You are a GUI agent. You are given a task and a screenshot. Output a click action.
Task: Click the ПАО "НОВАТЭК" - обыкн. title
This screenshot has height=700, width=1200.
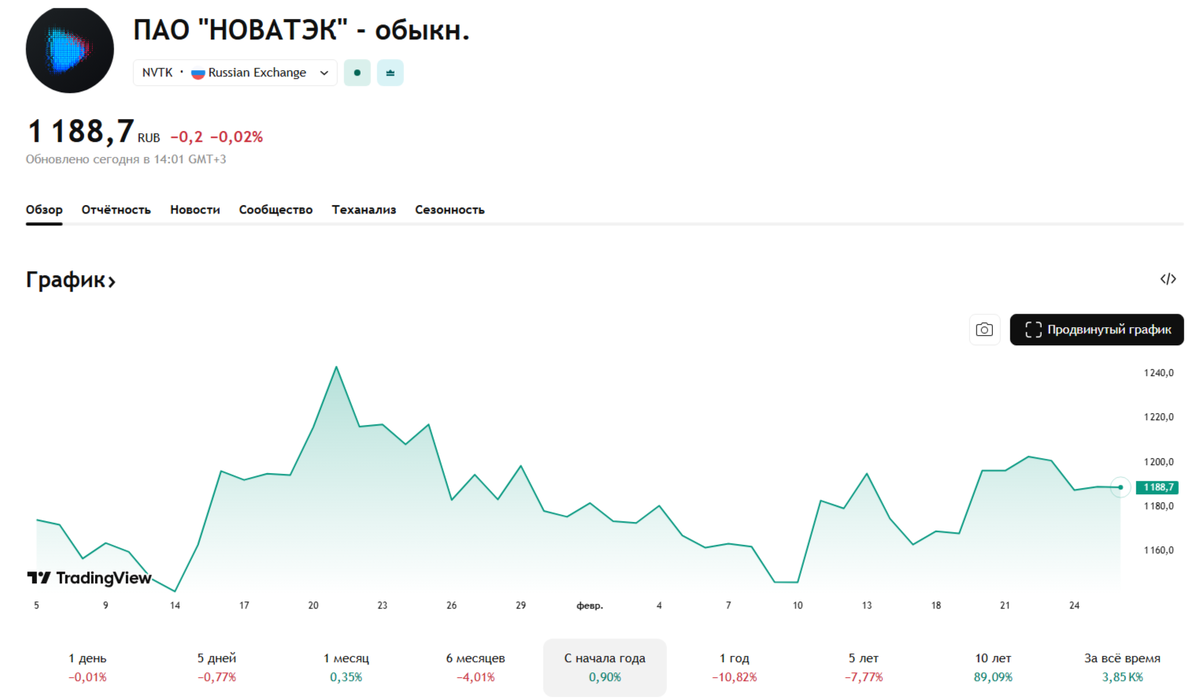[x=301, y=30]
